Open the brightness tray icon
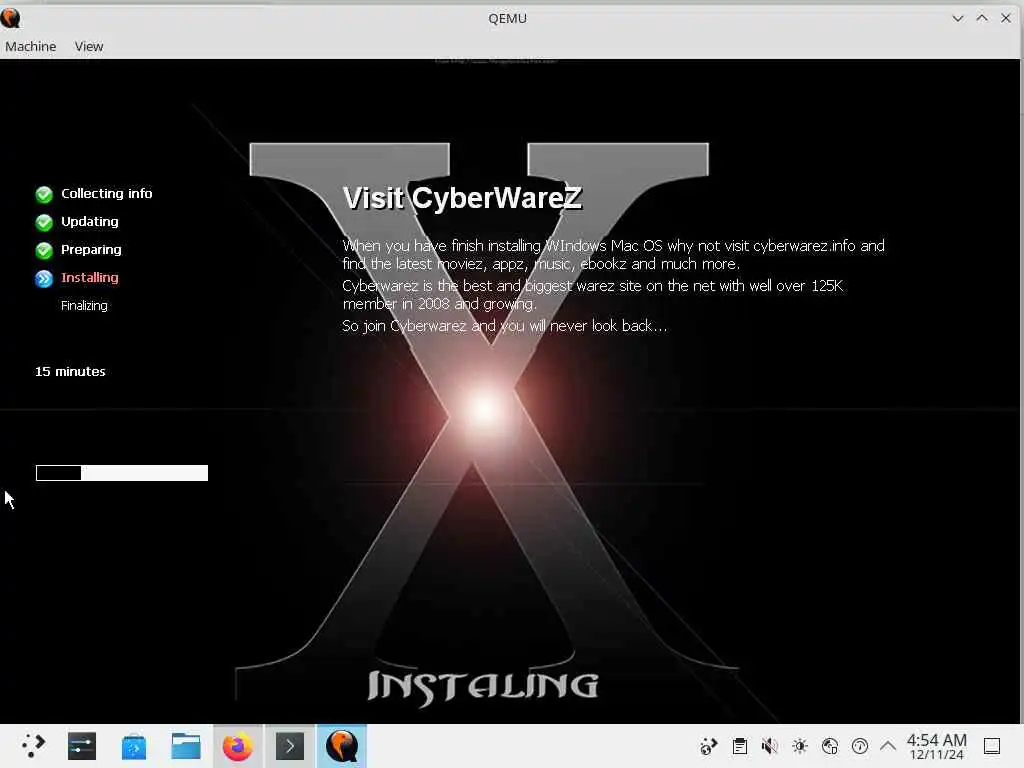The height and width of the screenshot is (768, 1024). [x=800, y=746]
